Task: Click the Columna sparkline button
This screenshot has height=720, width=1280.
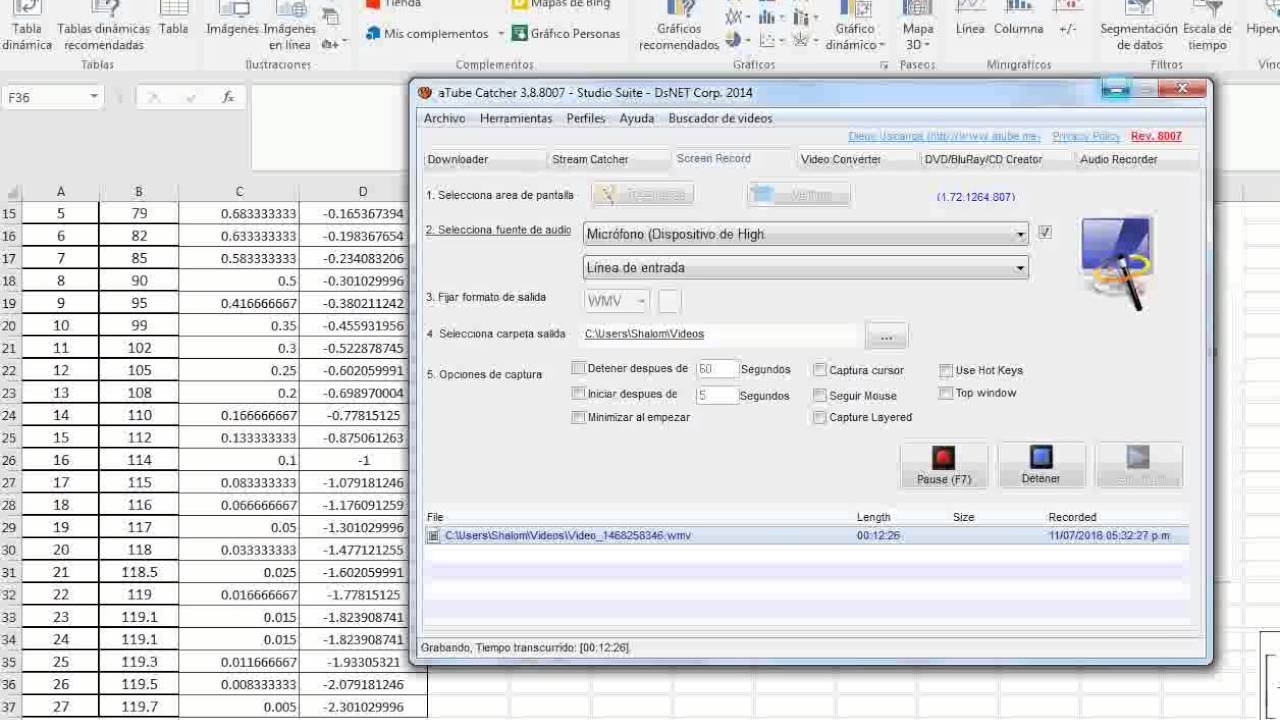Action: click(x=1018, y=20)
